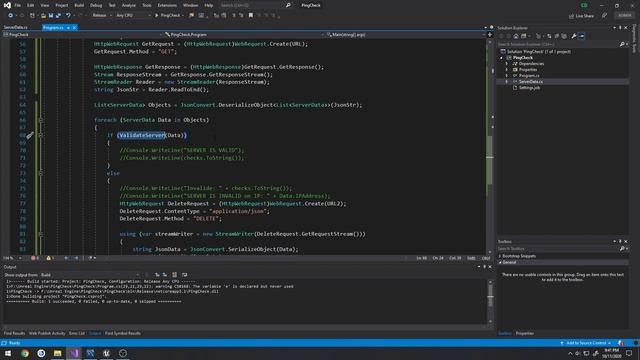The image size is (640, 360).
Task: Open the Any CPU platform dropdown
Action: pos(133,16)
